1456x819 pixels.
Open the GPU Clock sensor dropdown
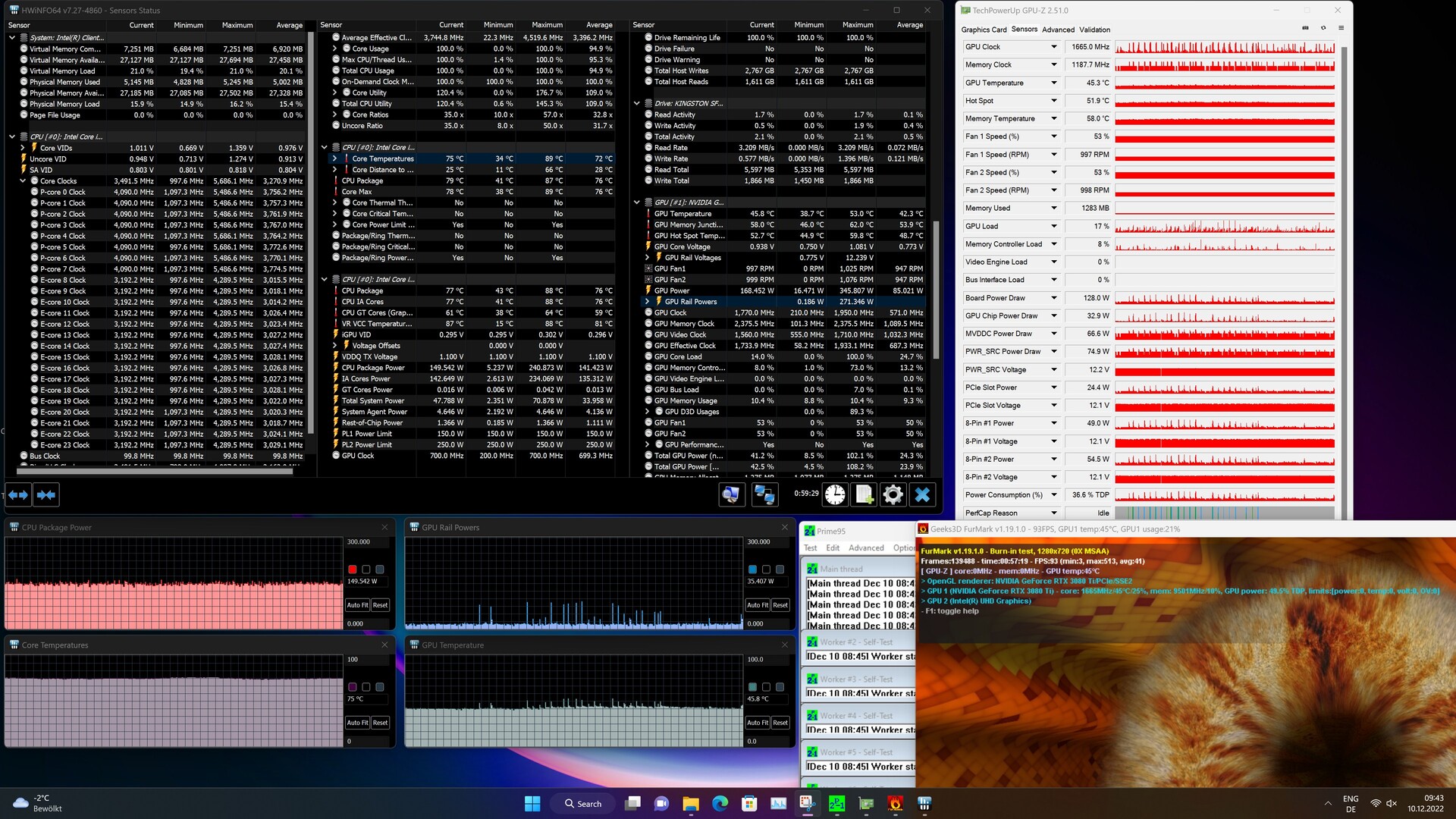point(1053,47)
